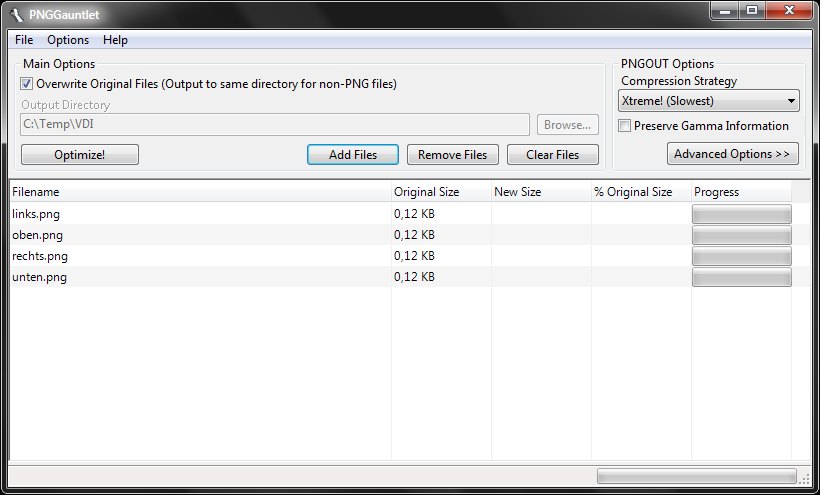This screenshot has height=495, width=820.
Task: Enable Preserve Gamma Information checkbox
Action: (625, 126)
